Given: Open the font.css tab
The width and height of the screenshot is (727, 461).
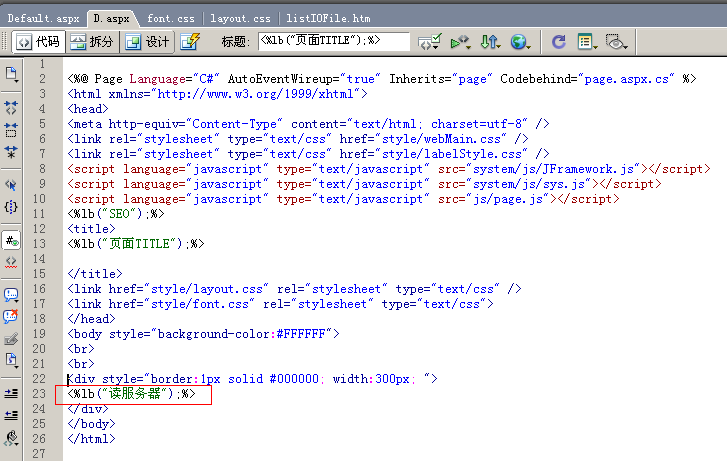Looking at the screenshot, I should tap(171, 19).
